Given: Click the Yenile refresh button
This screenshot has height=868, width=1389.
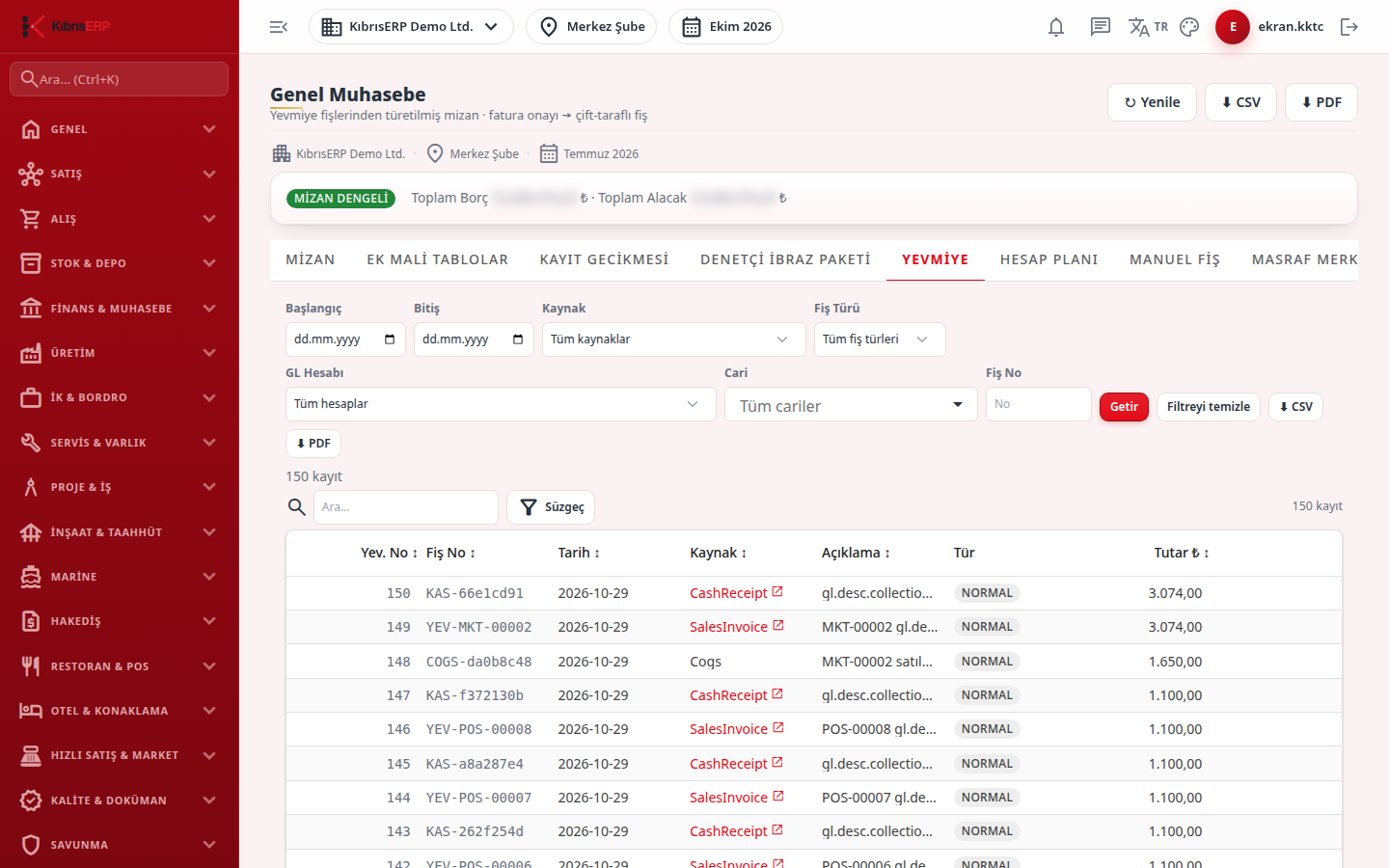Looking at the screenshot, I should 1153,102.
